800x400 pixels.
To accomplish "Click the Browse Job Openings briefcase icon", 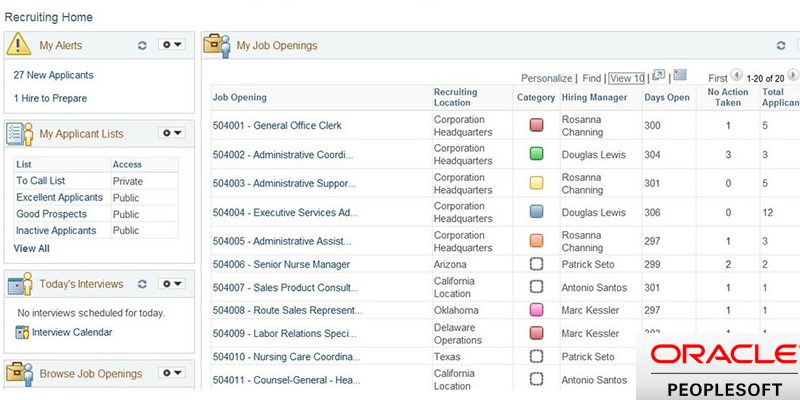I will (19, 374).
